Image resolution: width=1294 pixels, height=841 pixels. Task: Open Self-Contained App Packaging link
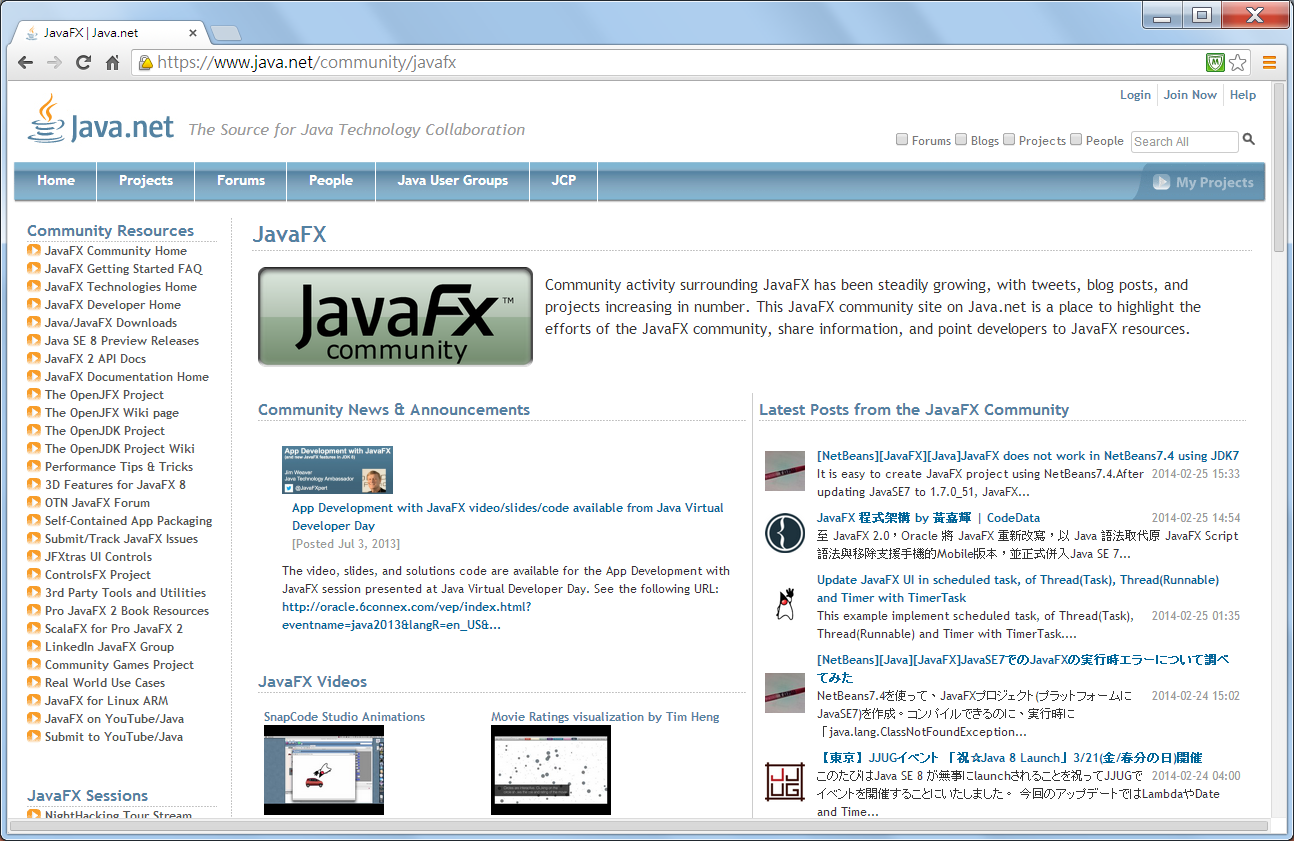tap(128, 521)
